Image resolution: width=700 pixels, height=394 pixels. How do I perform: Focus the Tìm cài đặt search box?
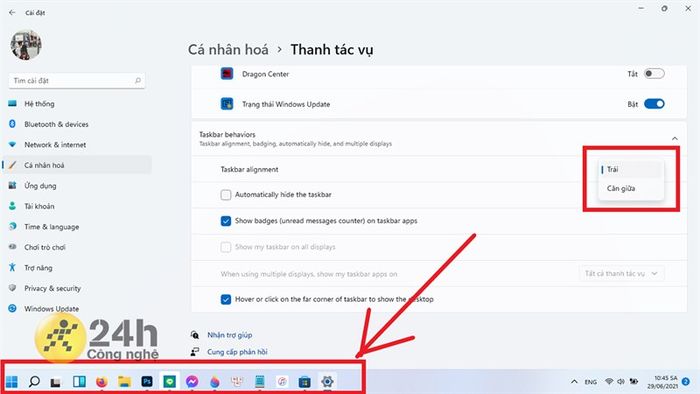tap(77, 81)
